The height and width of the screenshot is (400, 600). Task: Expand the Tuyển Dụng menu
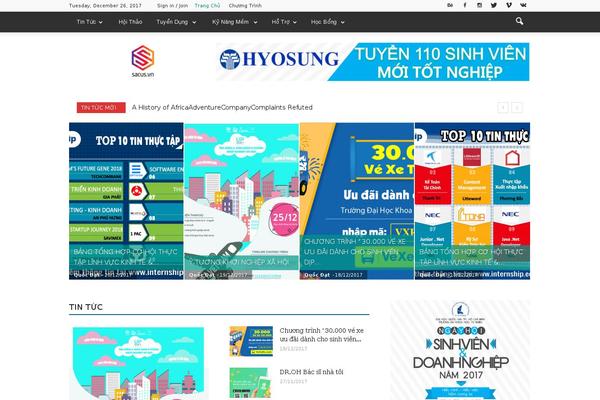click(176, 22)
